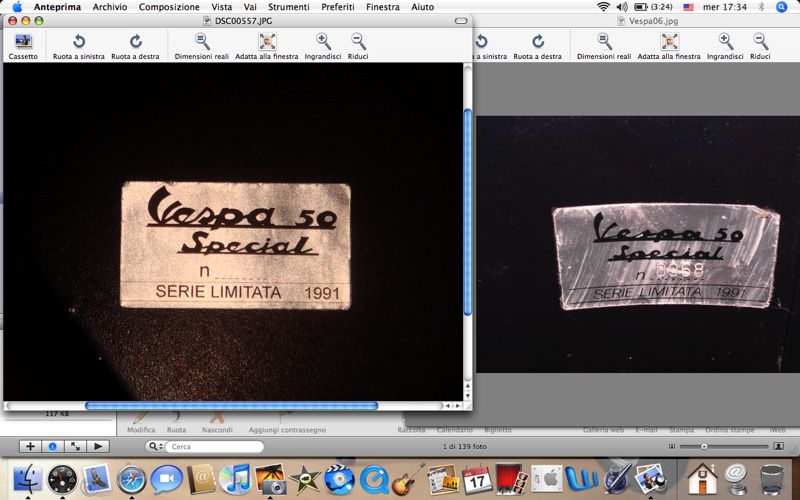Click the clock showing mer 17:34
The height and width of the screenshot is (500, 800).
click(x=724, y=7)
